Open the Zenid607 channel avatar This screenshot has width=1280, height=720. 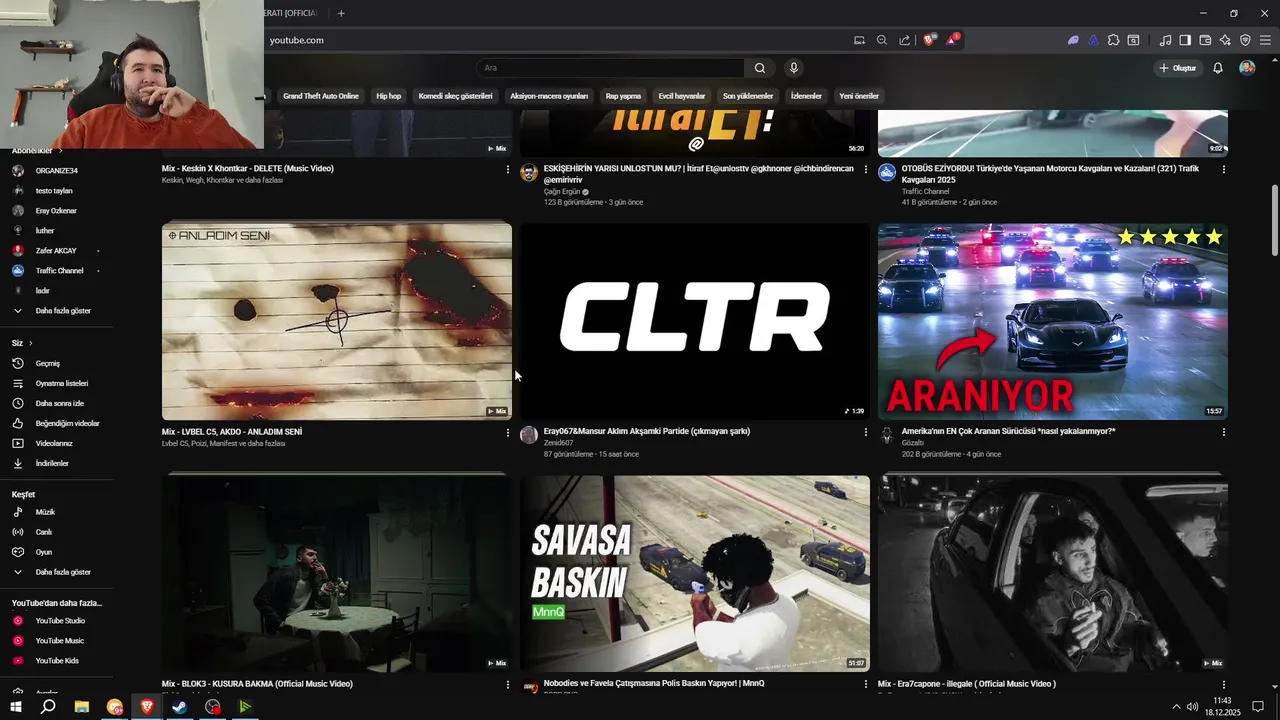(529, 434)
